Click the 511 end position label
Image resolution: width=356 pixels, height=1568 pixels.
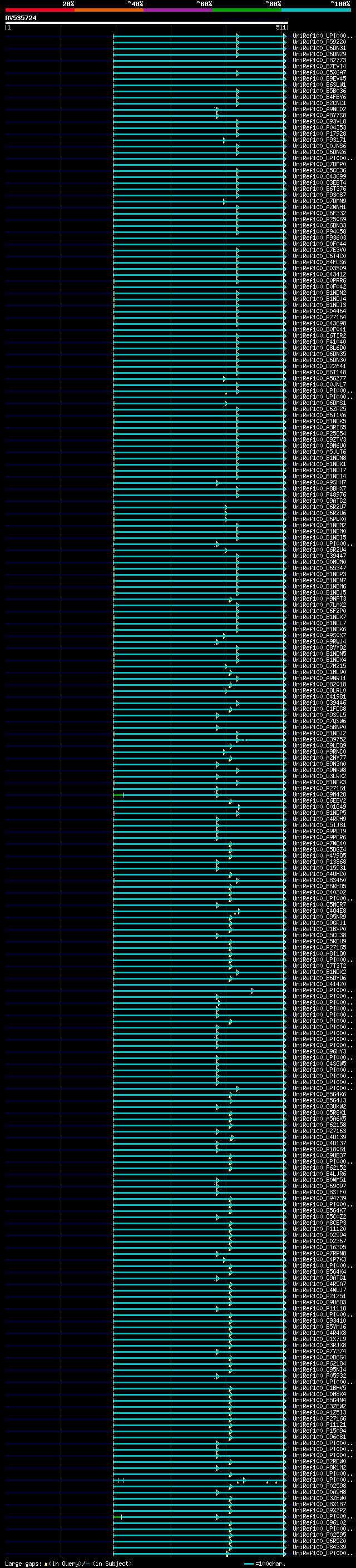[280, 27]
